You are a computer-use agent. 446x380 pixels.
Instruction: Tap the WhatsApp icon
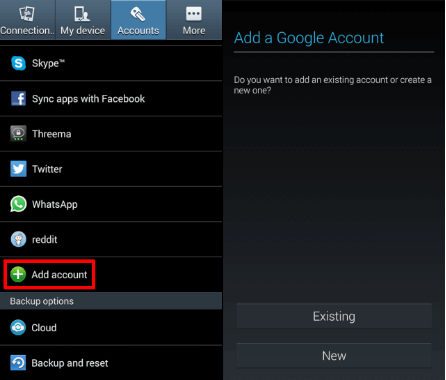click(x=18, y=204)
